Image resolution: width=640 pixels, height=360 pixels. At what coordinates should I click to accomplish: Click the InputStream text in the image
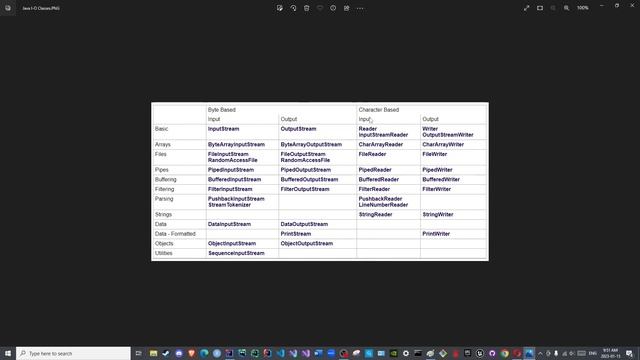223,129
